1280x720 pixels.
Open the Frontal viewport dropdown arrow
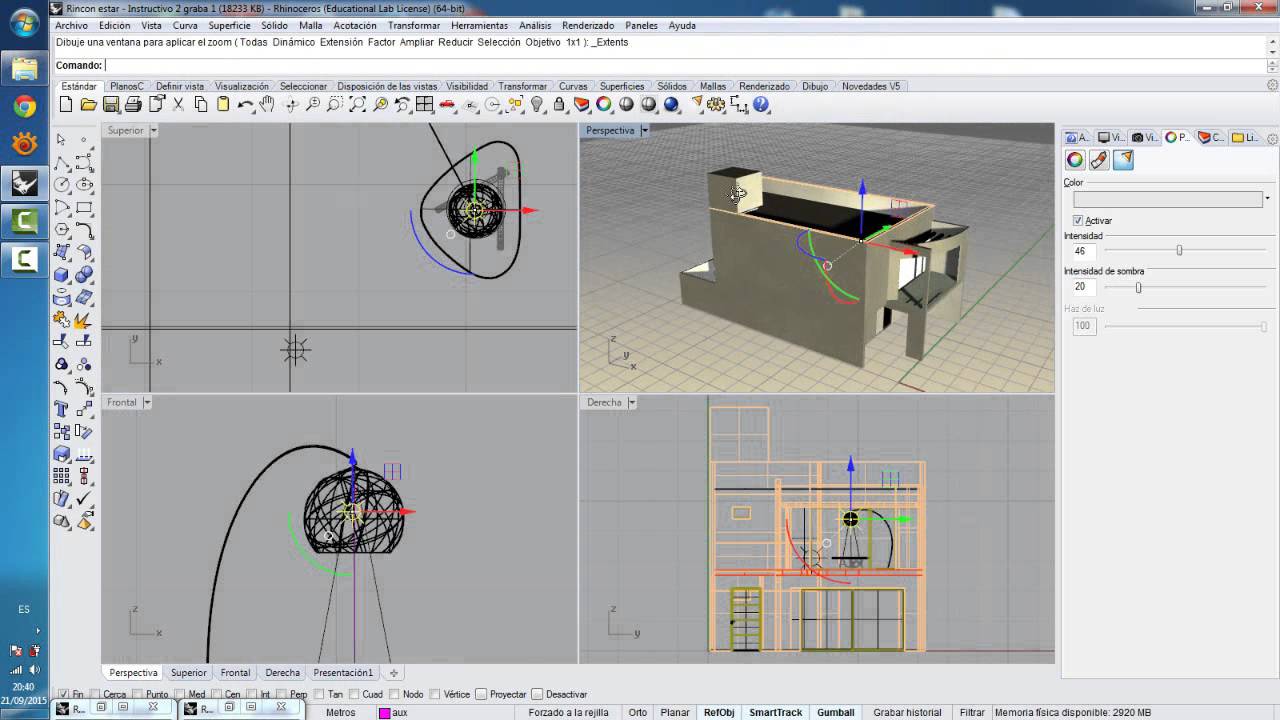[147, 403]
